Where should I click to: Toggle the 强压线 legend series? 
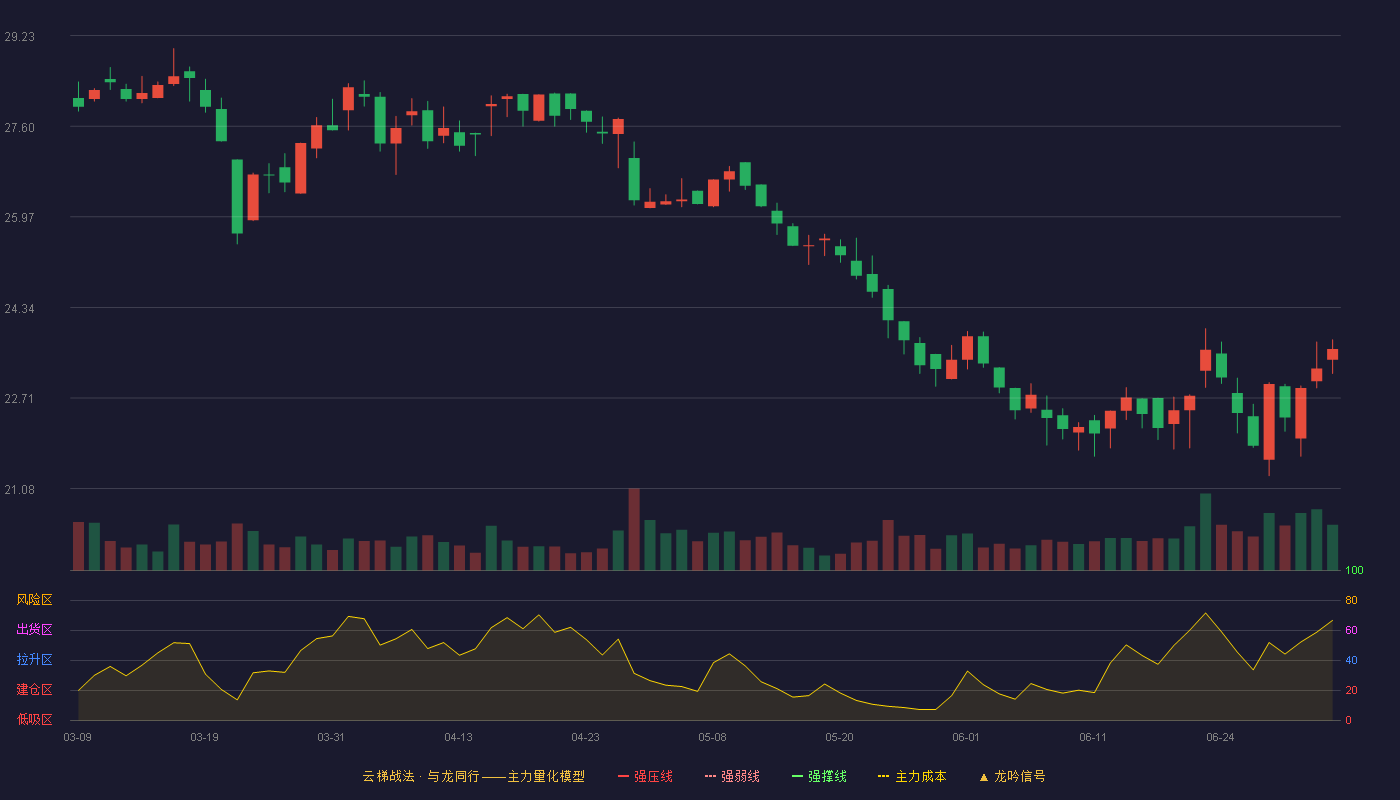coord(645,776)
